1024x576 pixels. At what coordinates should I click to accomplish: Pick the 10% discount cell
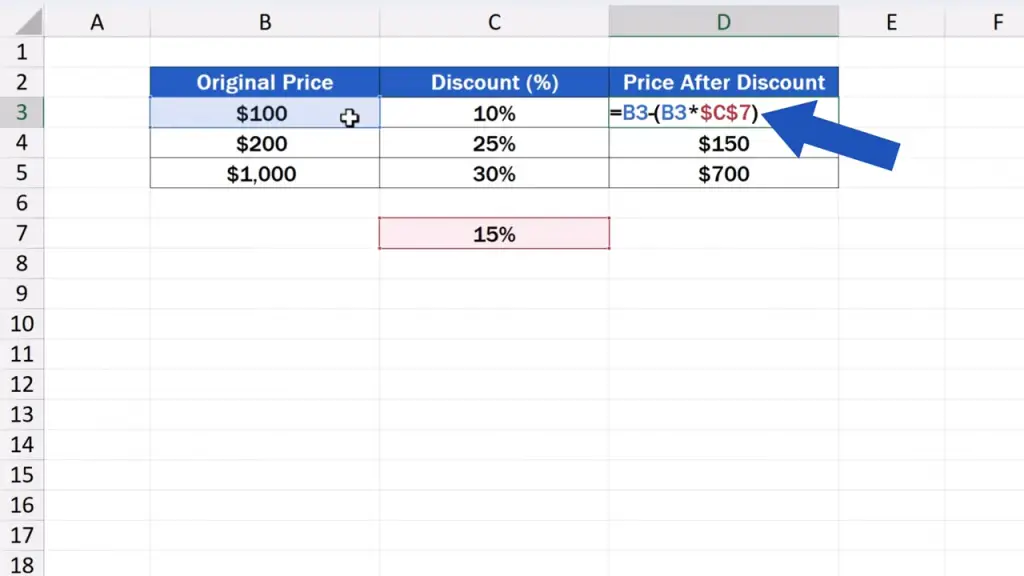pos(494,114)
